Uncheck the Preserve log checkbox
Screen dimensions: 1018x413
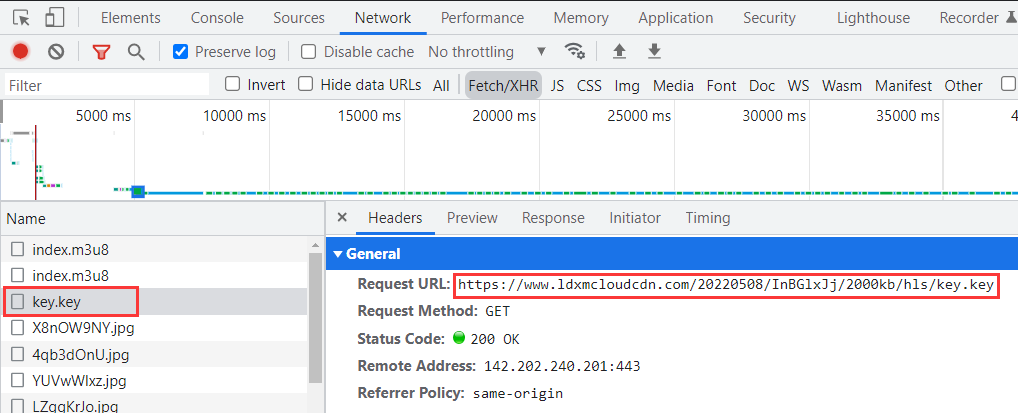pos(181,52)
